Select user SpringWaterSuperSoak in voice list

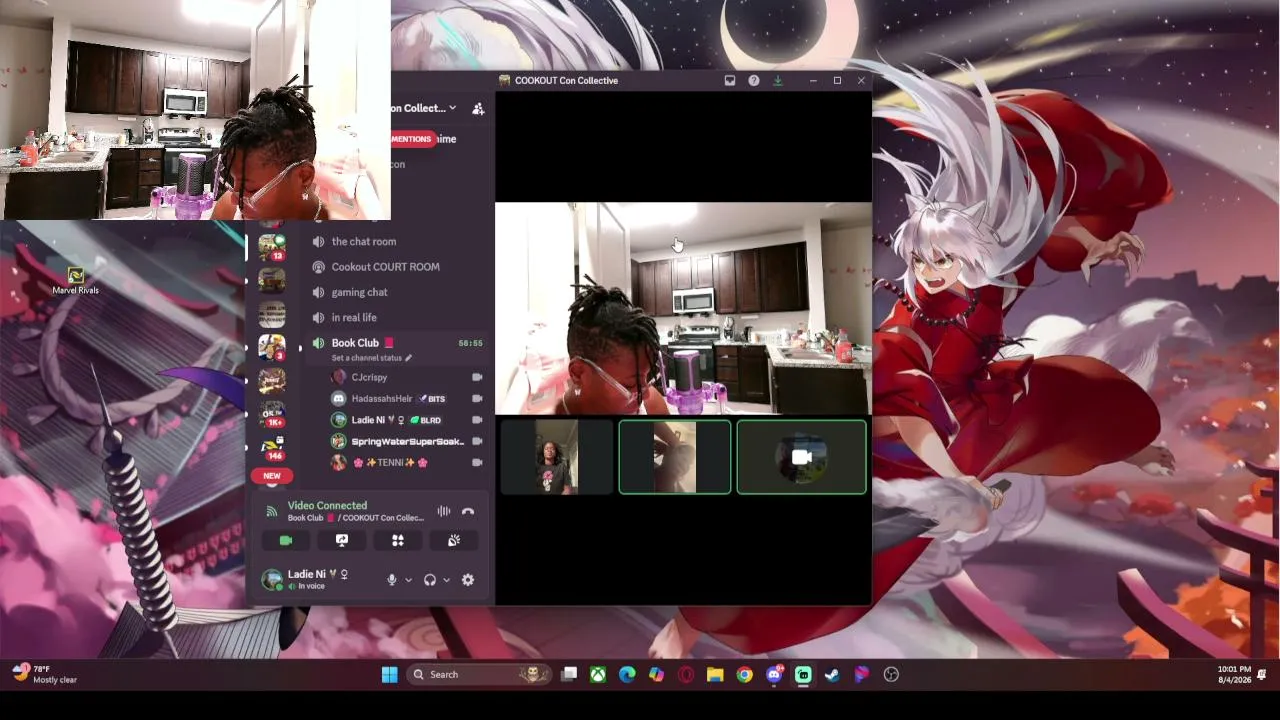pyautogui.click(x=398, y=441)
